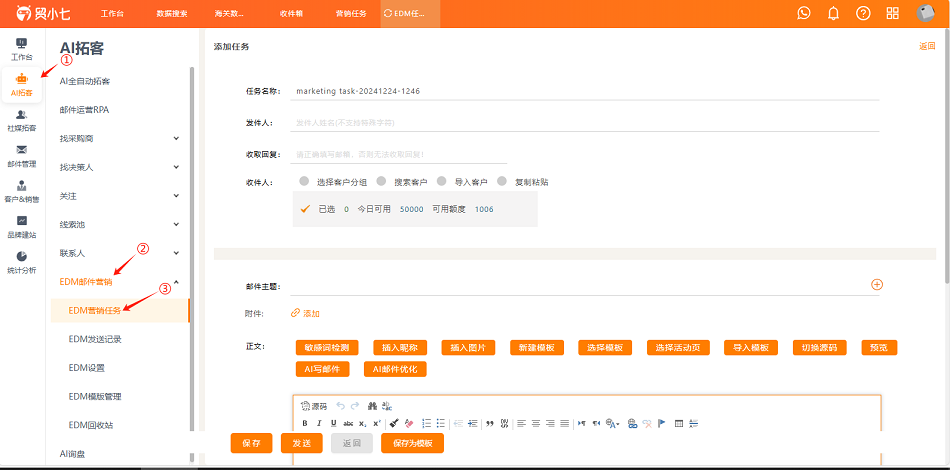Open EDM回收站 in the submenu
This screenshot has width=950, height=470.
(x=91, y=425)
